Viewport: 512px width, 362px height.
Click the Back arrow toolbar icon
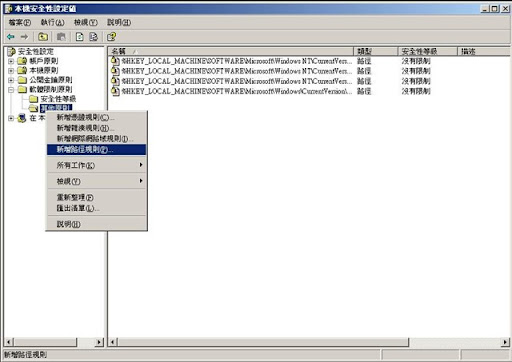[x=11, y=37]
